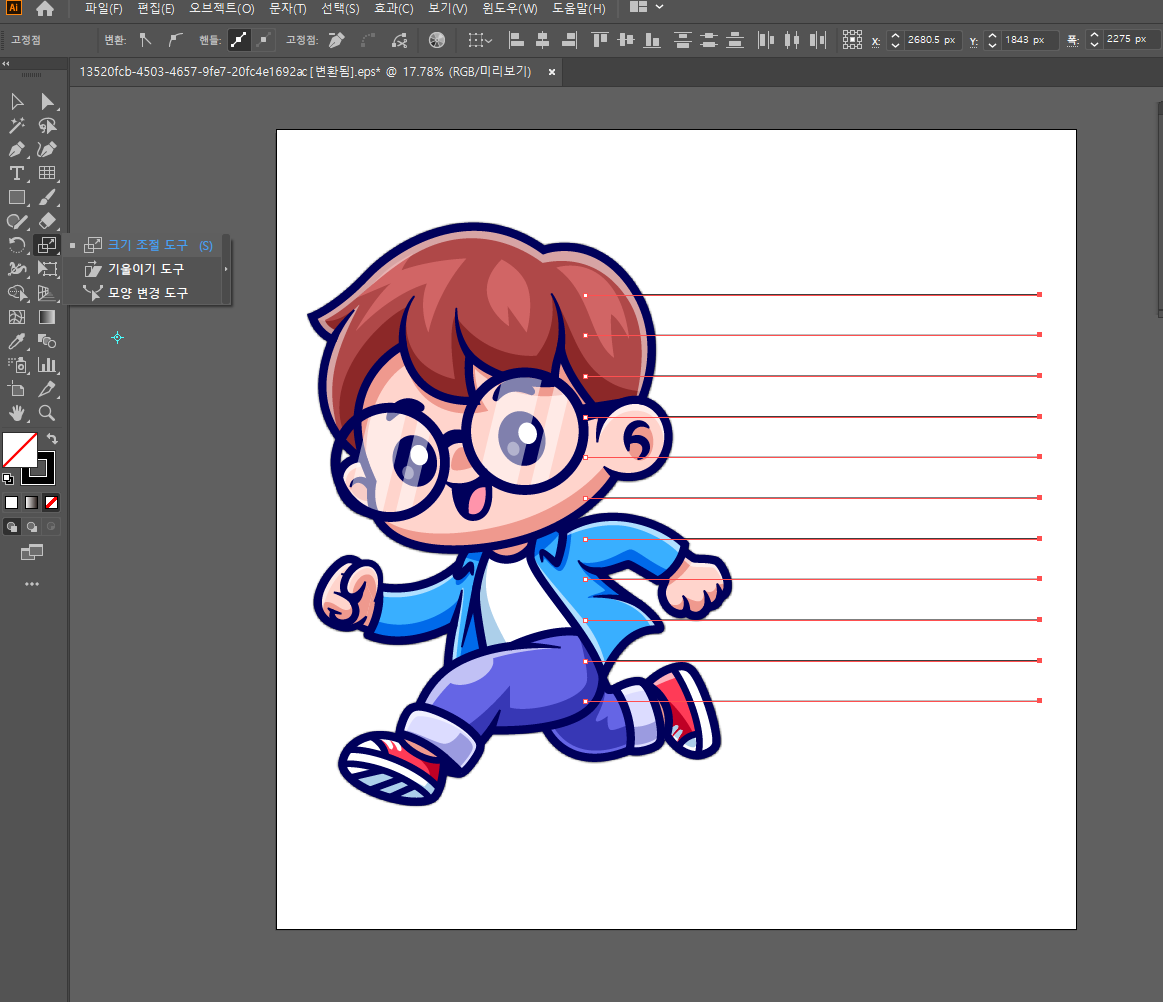Pick the Paintbrush tool
The width and height of the screenshot is (1163, 1002).
(x=47, y=197)
